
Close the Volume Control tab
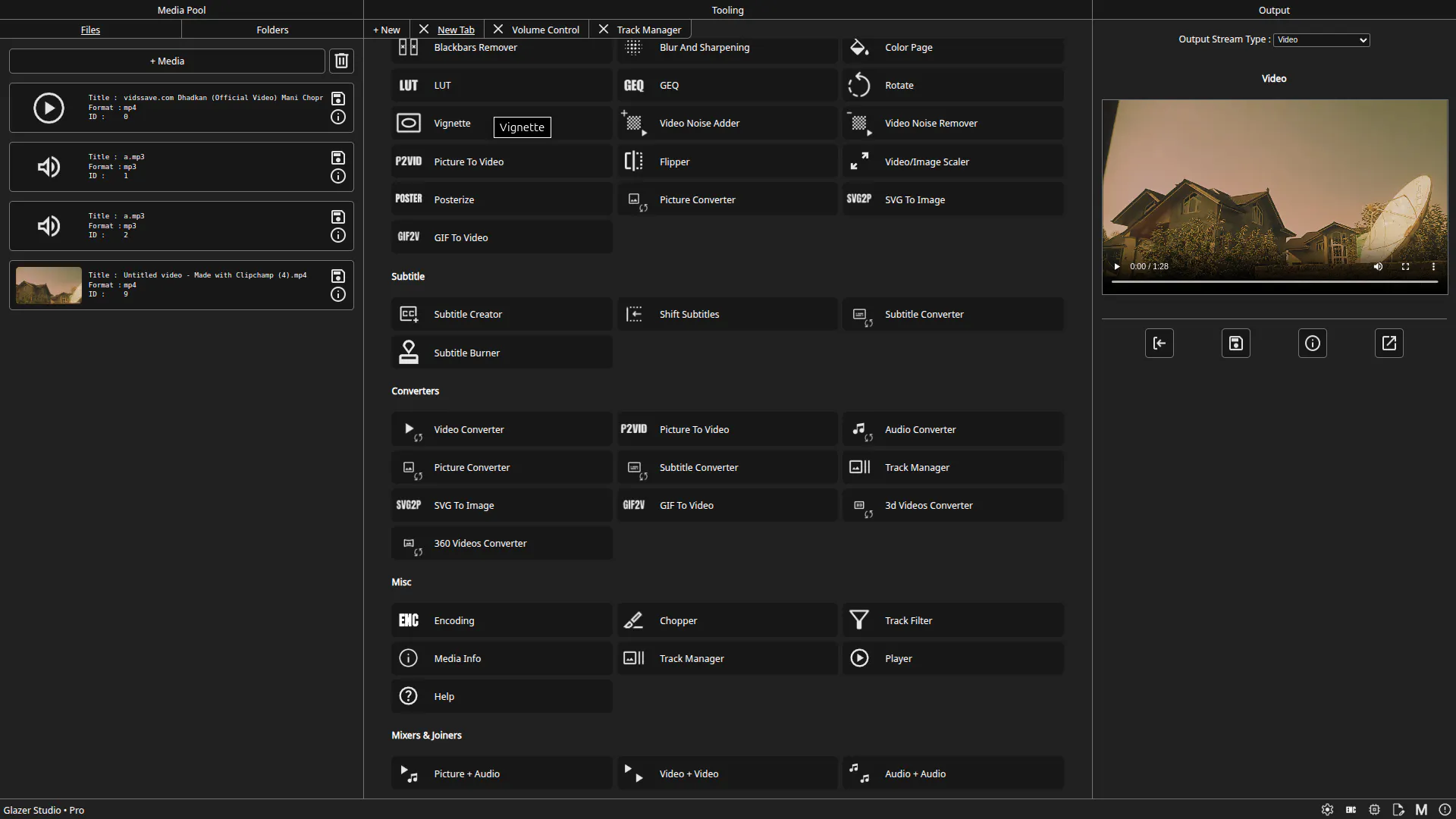(x=498, y=29)
